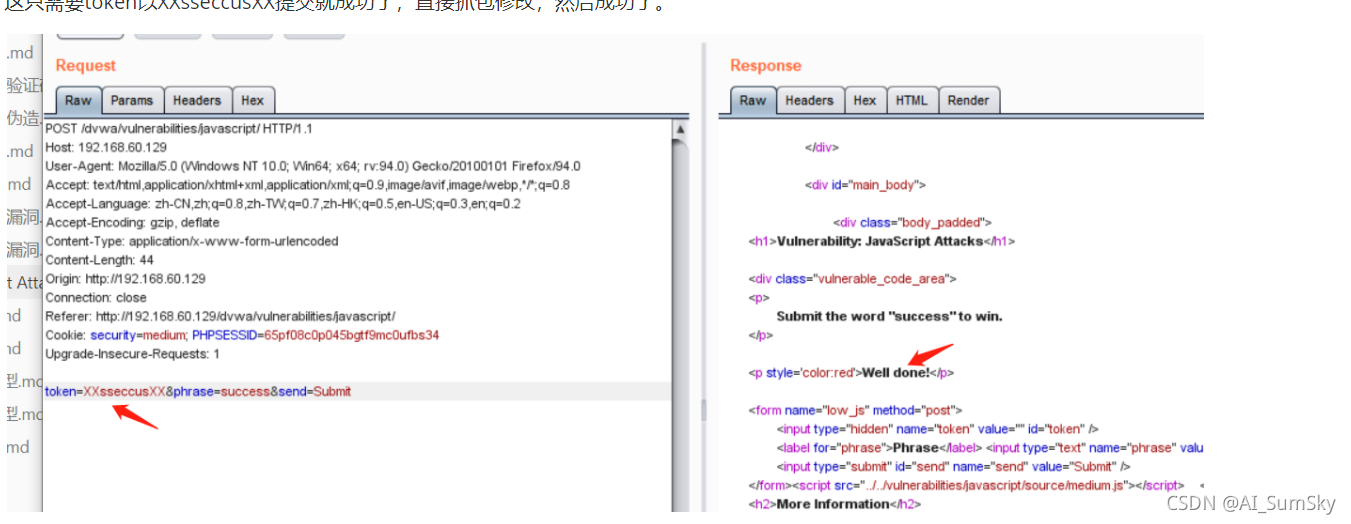
Task: Select the Raw tab in Request panel
Action: [79, 100]
